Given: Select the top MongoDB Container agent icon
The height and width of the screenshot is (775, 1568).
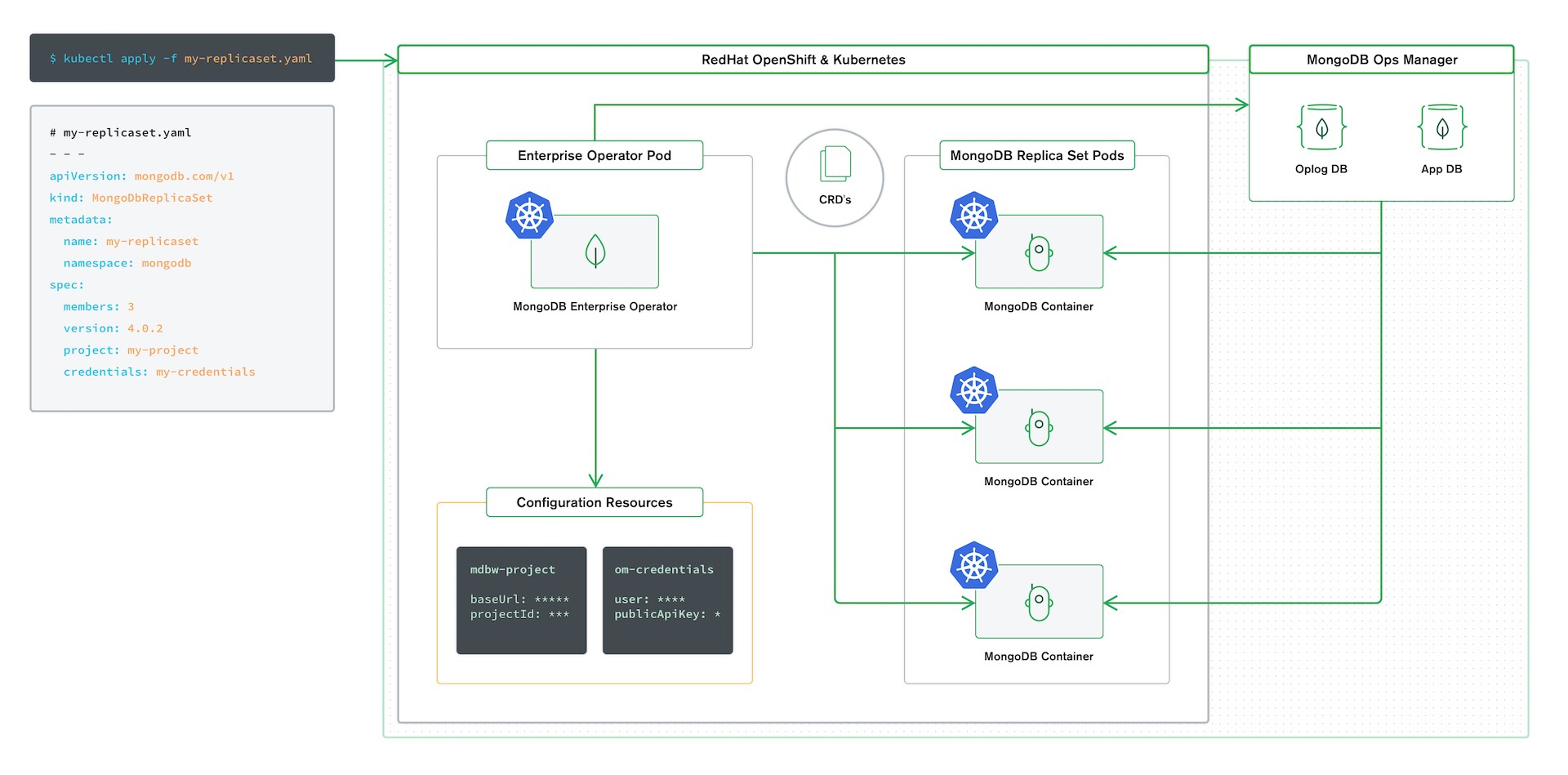Looking at the screenshot, I should [x=1039, y=252].
